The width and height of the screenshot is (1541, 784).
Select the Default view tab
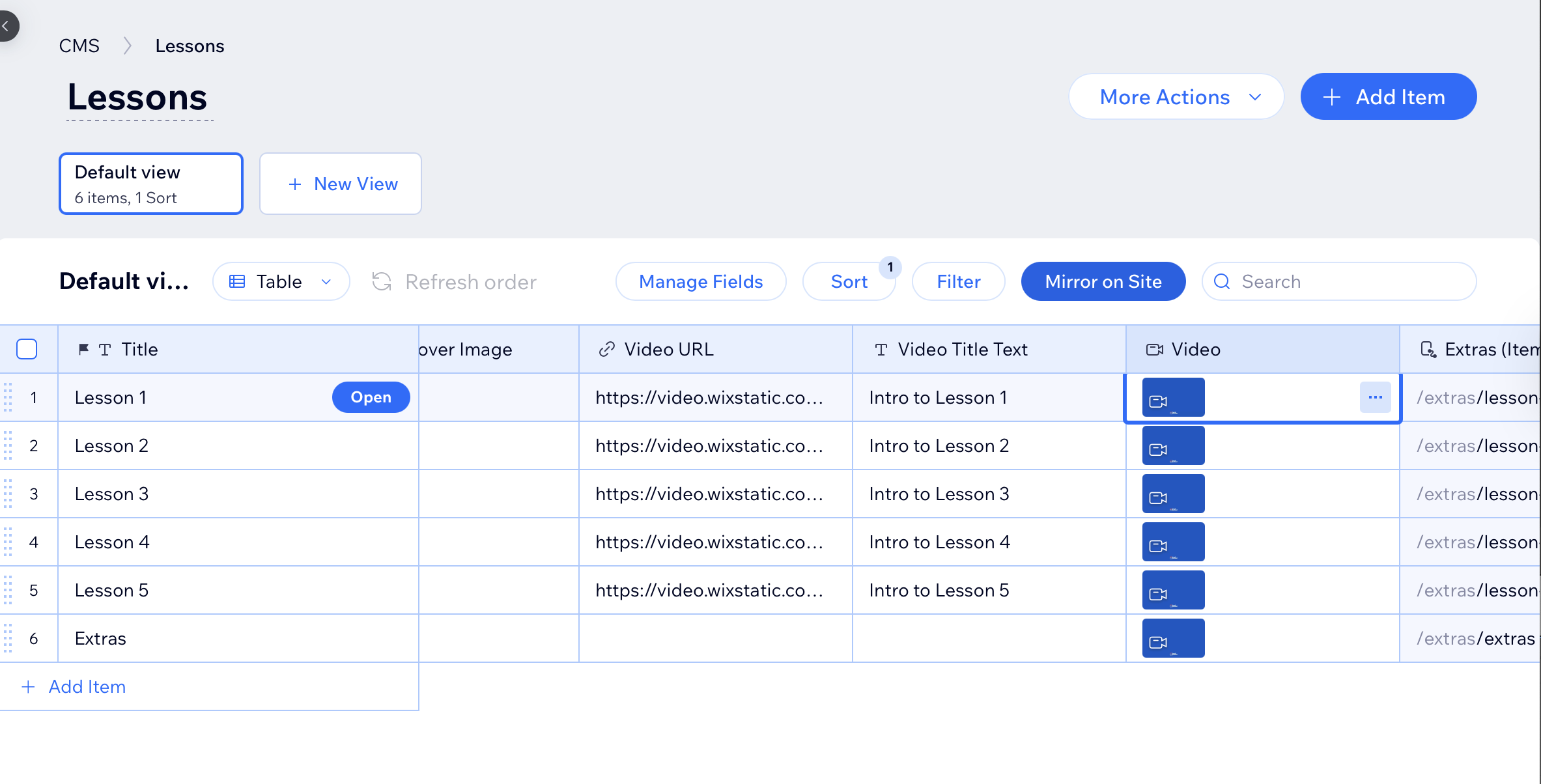click(151, 184)
